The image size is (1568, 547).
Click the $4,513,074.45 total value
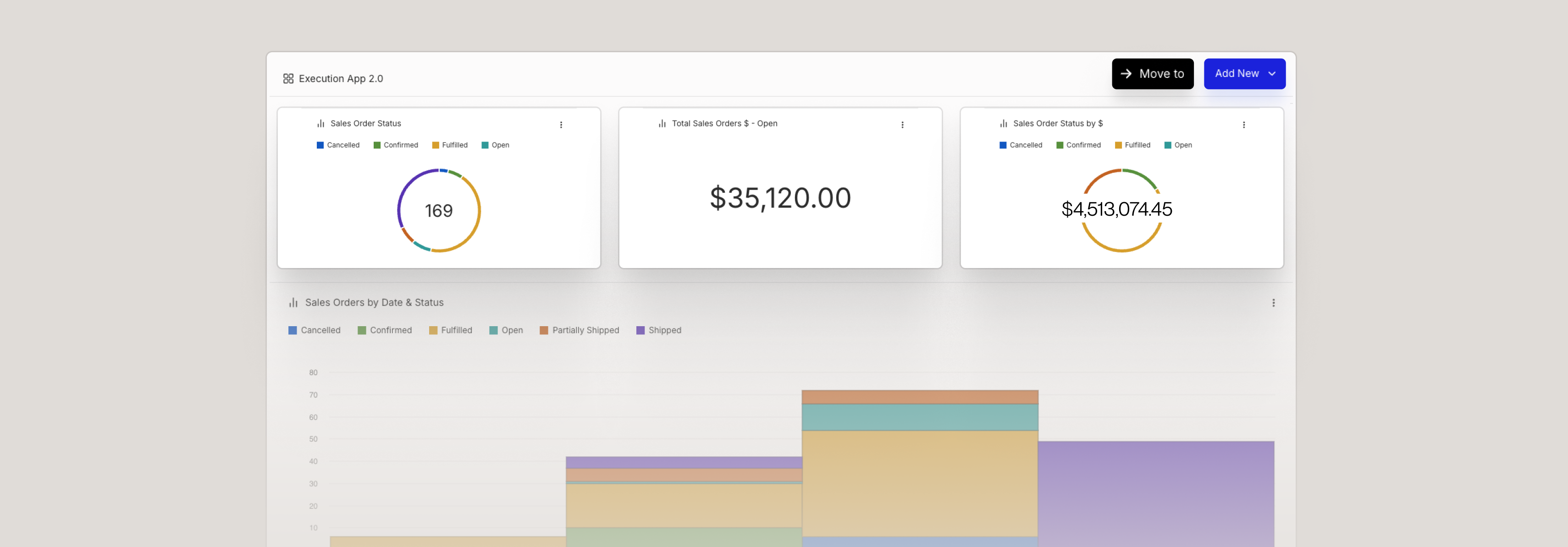(x=1116, y=209)
